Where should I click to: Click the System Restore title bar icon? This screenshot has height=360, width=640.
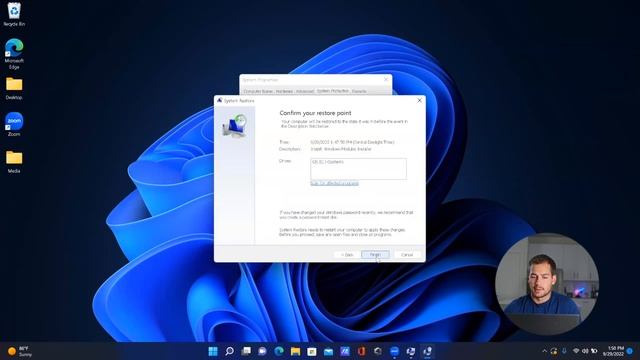point(220,100)
